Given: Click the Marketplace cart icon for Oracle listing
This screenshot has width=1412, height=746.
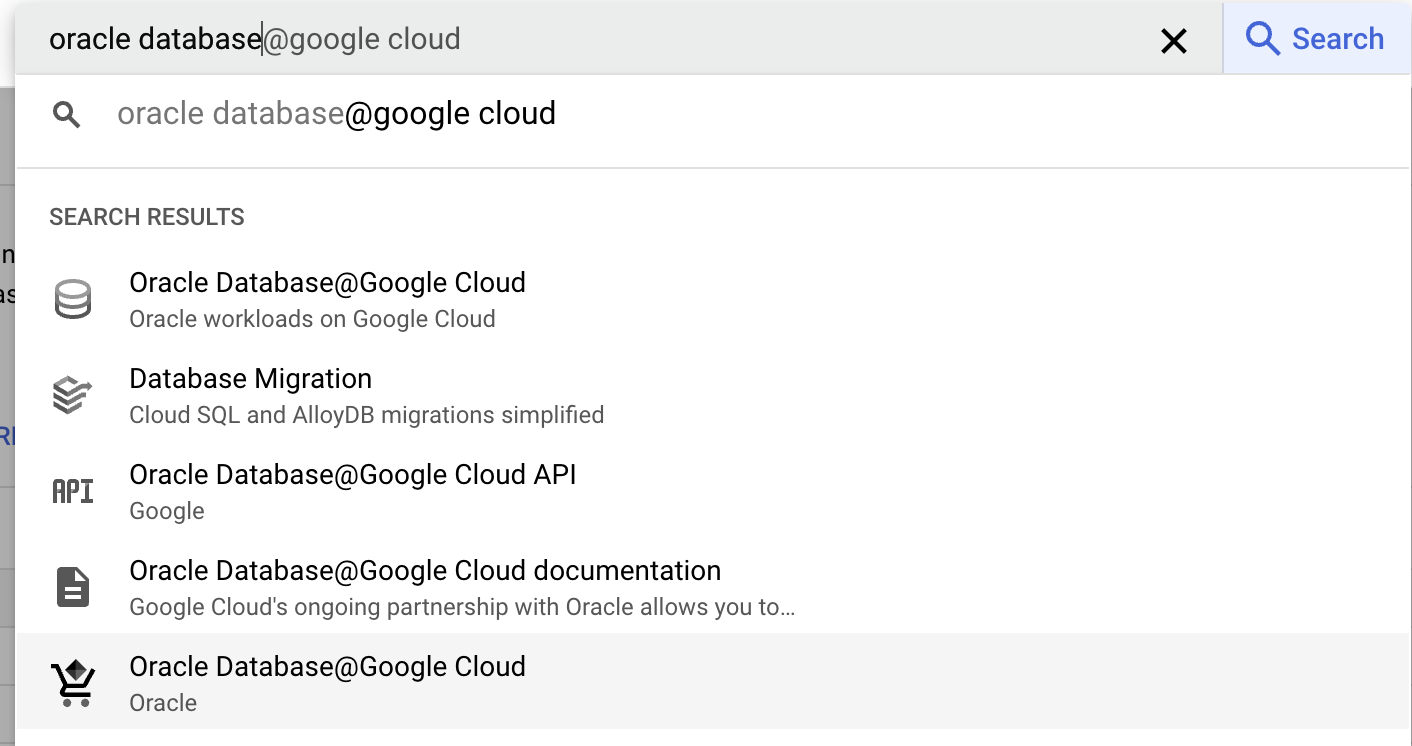Looking at the screenshot, I should coord(73,683).
